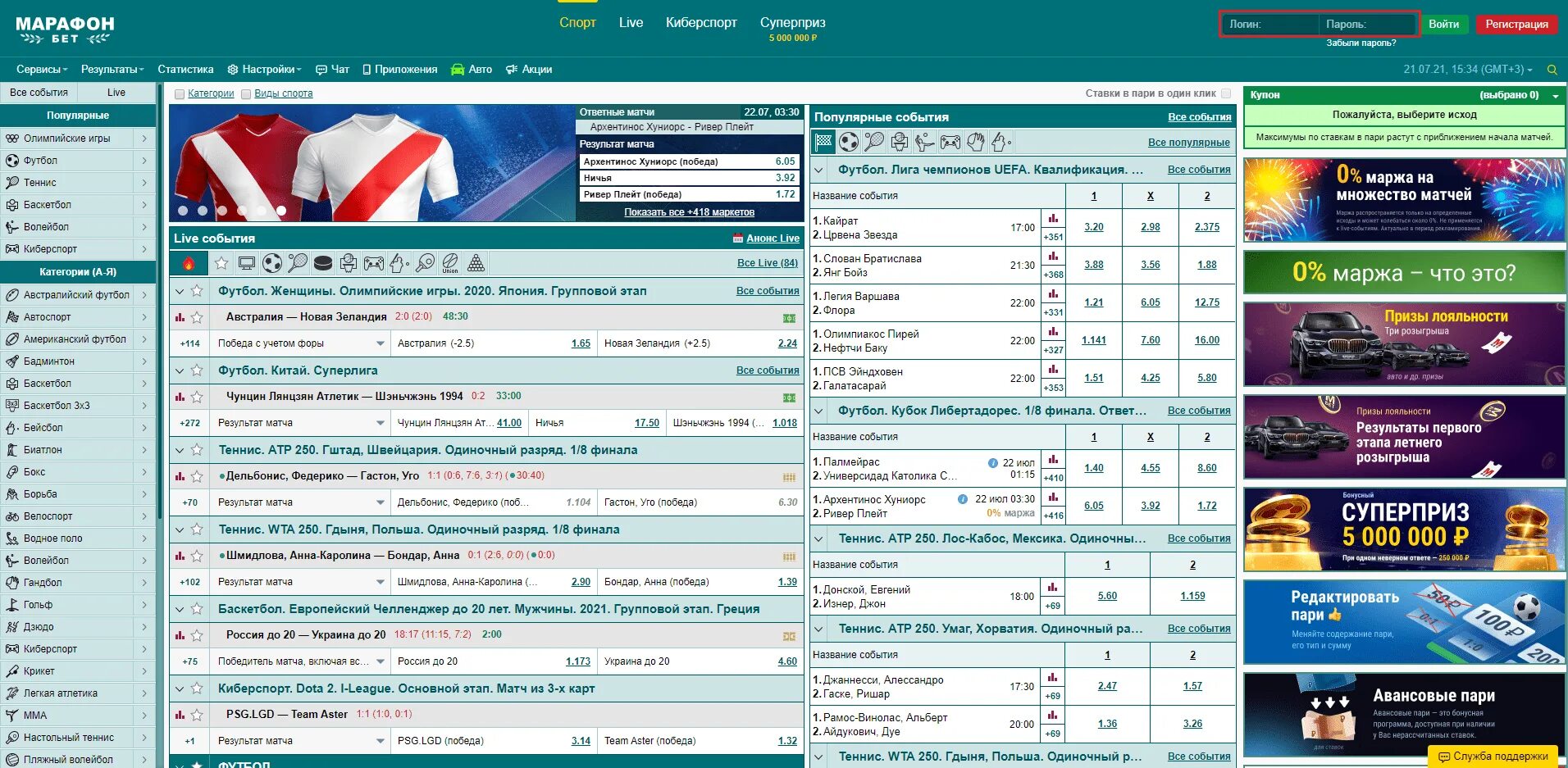Collapse Футбол. Лига чемпионов UEFA section
The height and width of the screenshot is (768, 1568).
(x=818, y=170)
